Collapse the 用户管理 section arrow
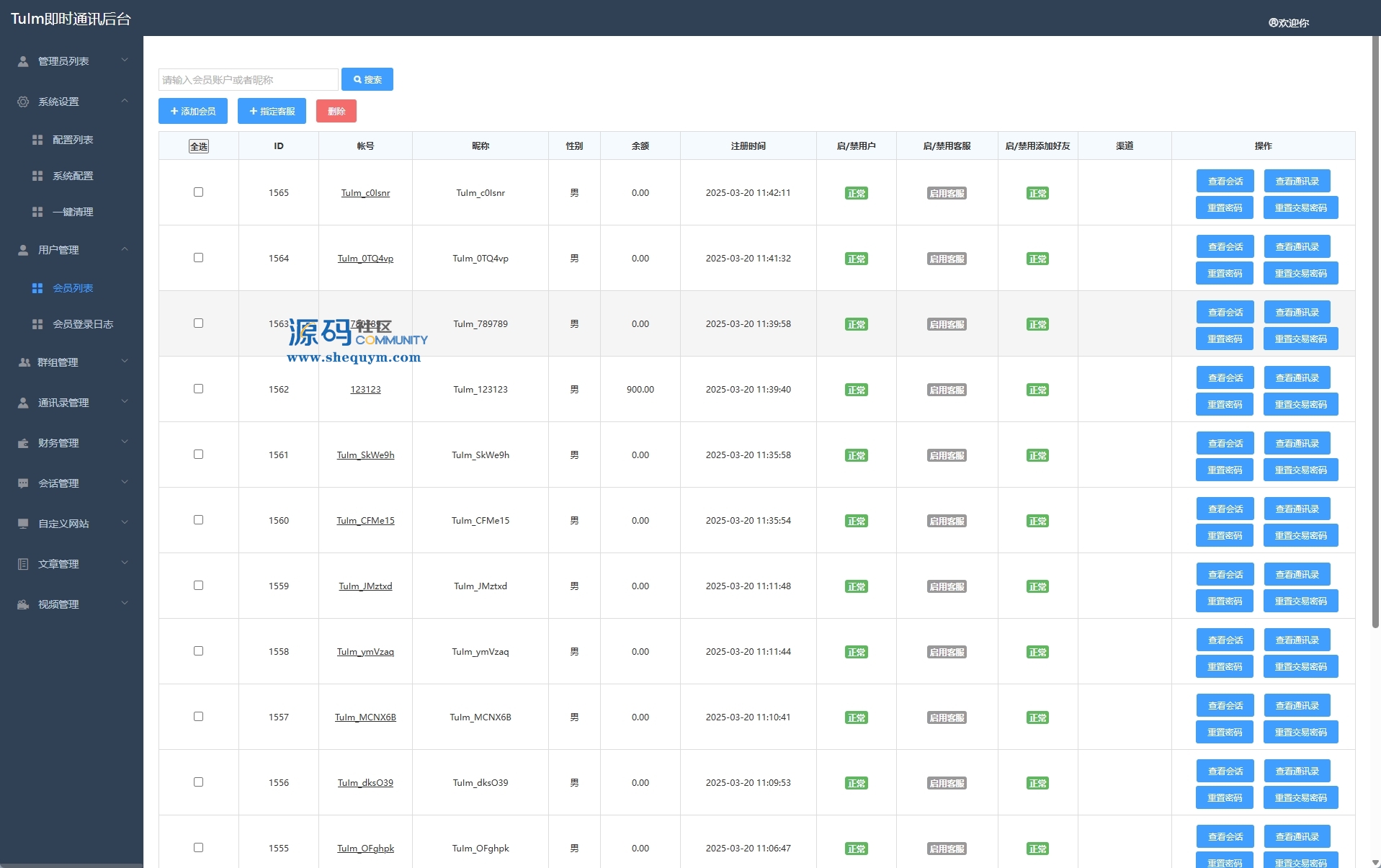 click(125, 249)
